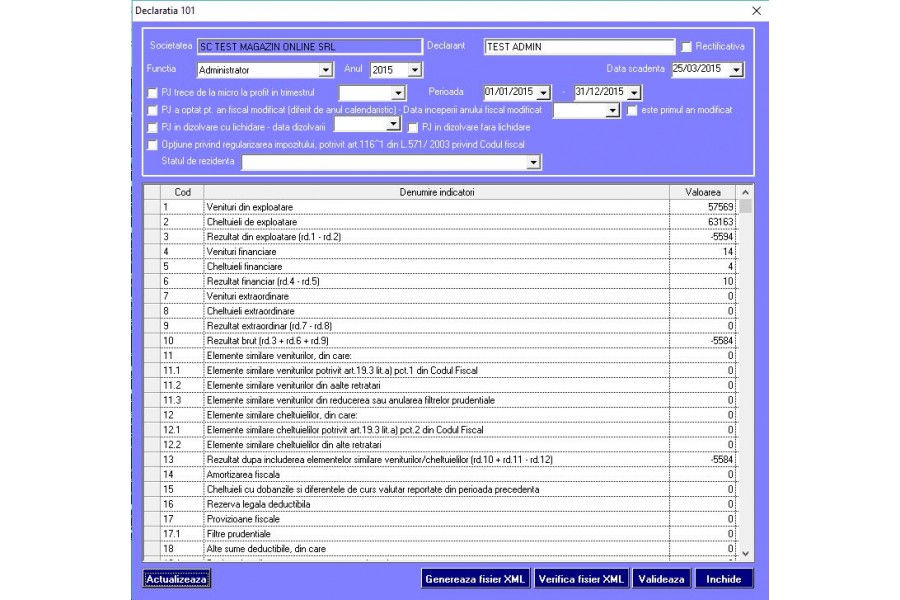Select the Provizioane fiscale row
900x600 pixels.
440,519
